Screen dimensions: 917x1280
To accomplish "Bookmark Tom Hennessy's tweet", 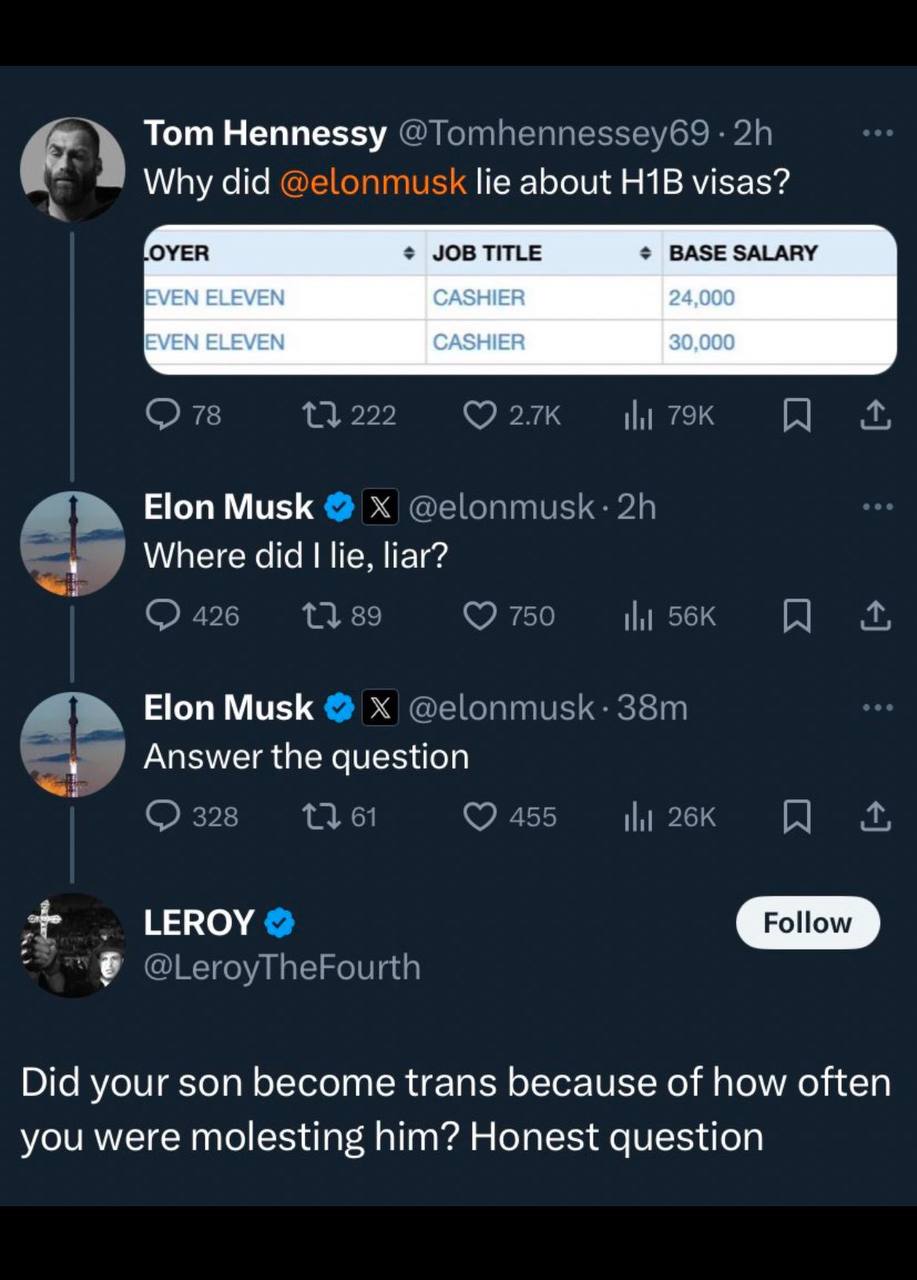I will [x=796, y=415].
